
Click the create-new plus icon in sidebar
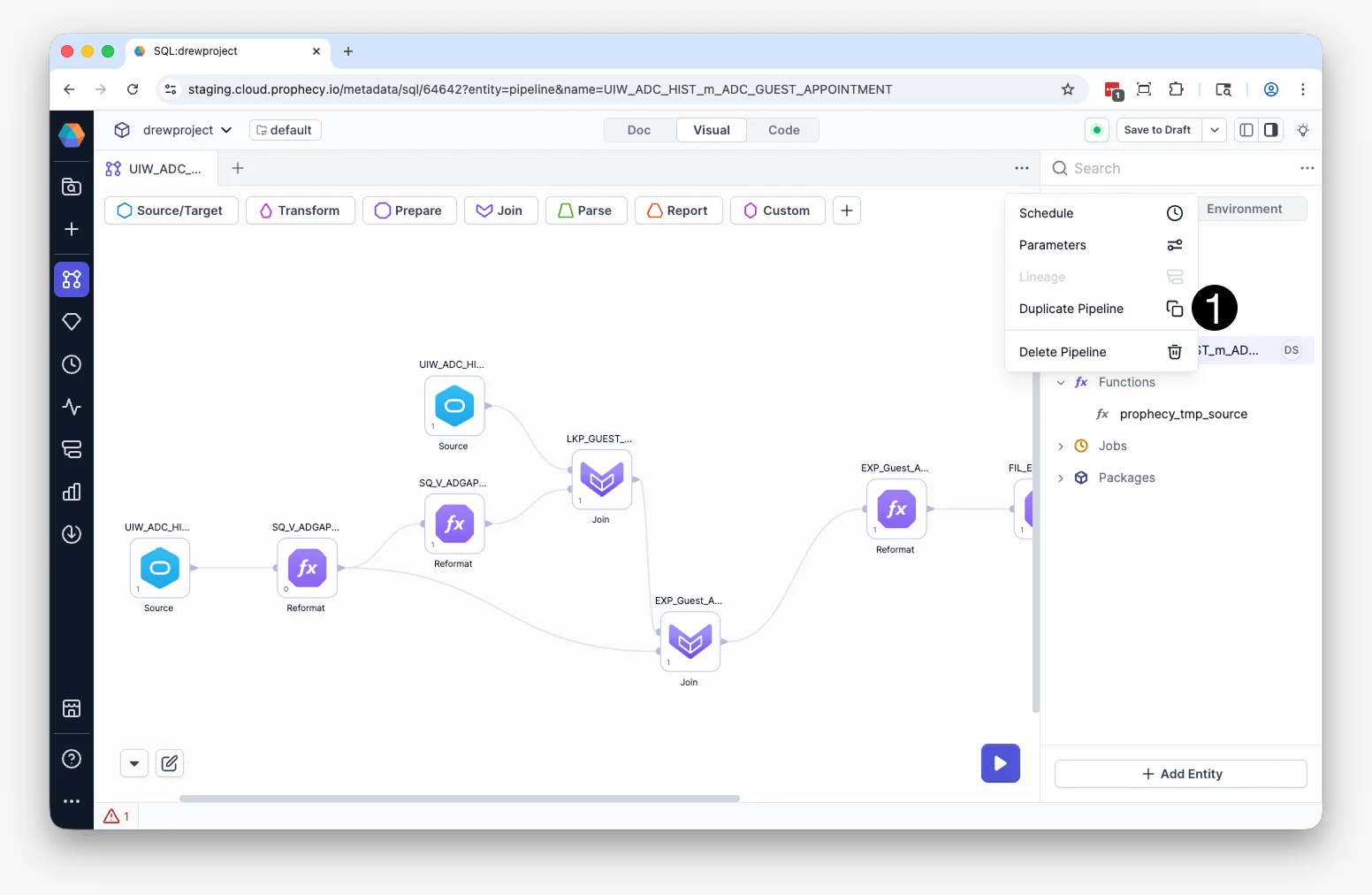tap(72, 229)
